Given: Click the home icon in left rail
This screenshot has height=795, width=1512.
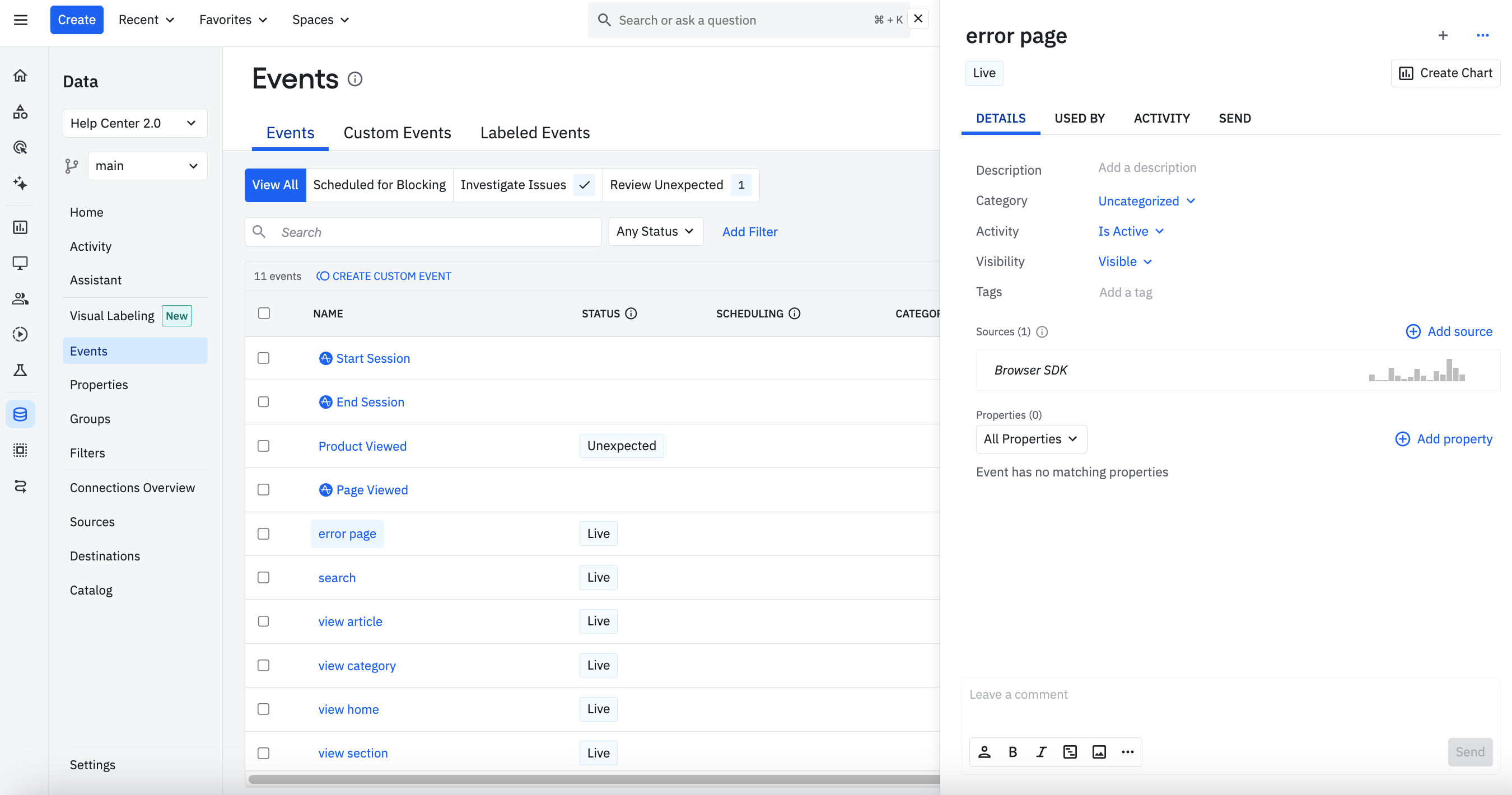Looking at the screenshot, I should click(21, 76).
